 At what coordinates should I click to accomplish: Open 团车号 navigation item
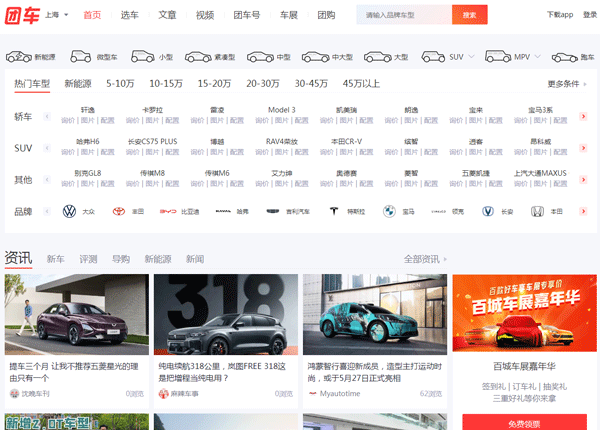[x=247, y=15]
